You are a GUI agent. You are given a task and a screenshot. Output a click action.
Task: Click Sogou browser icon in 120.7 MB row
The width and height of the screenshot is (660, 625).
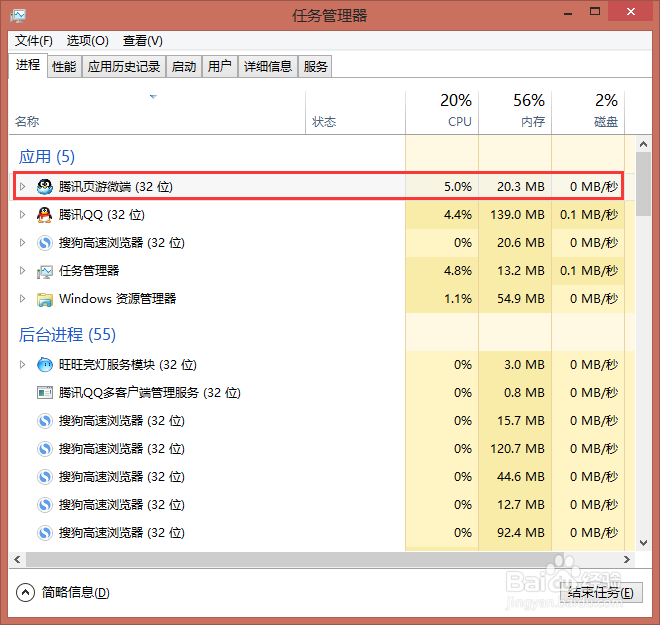tap(45, 449)
